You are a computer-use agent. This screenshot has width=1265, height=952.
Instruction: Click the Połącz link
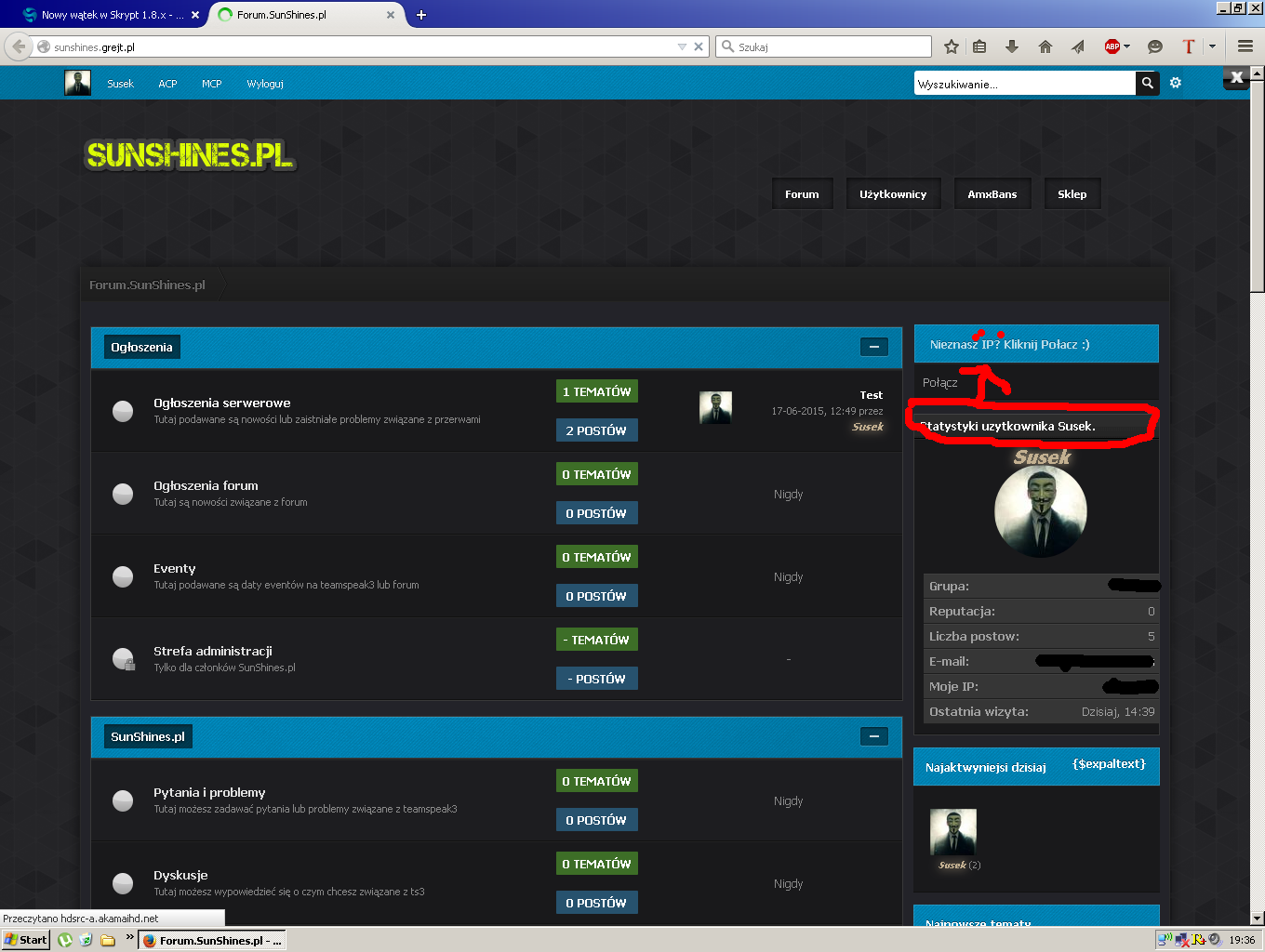pyautogui.click(x=940, y=382)
